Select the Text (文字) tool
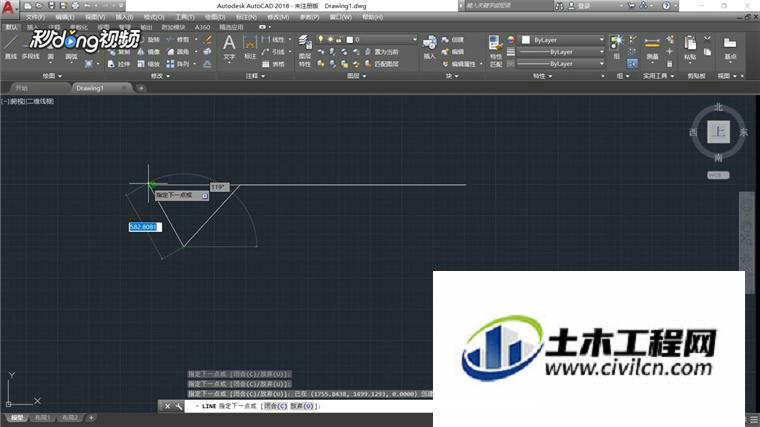This screenshot has height=427, width=760. 229,47
